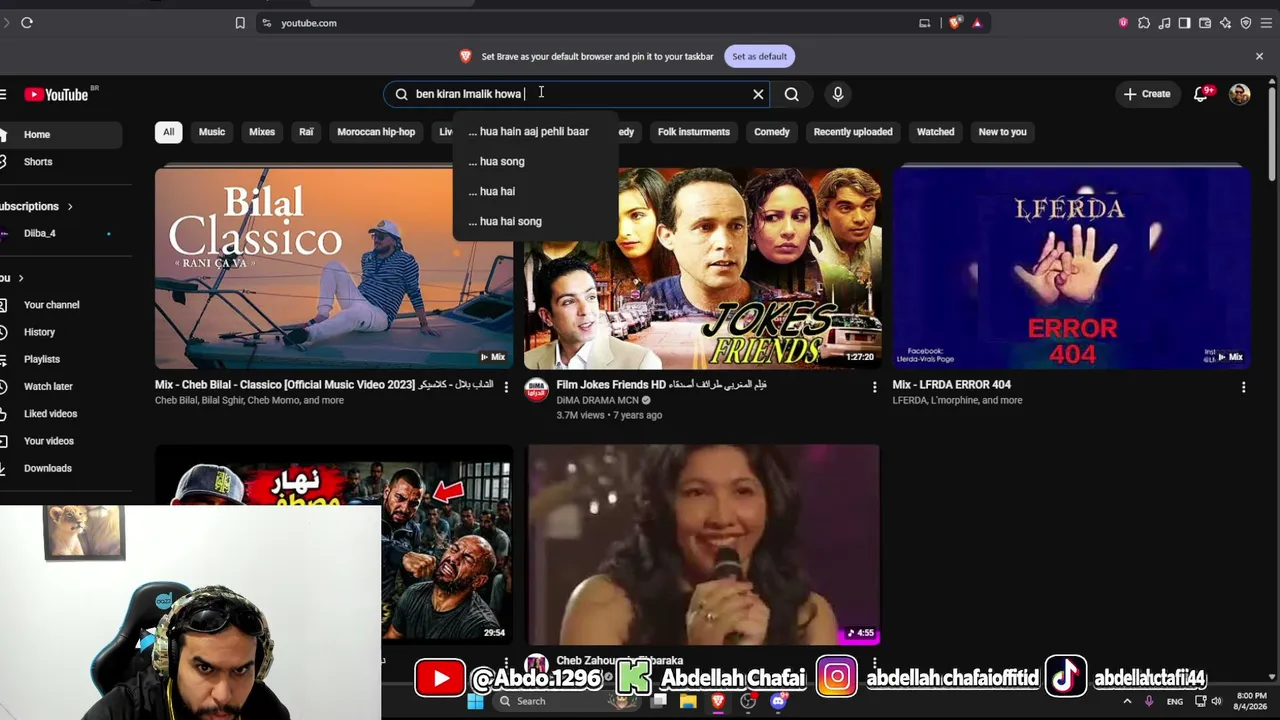
Task: Open the Brave VPN shield icon
Action: coord(1246,23)
